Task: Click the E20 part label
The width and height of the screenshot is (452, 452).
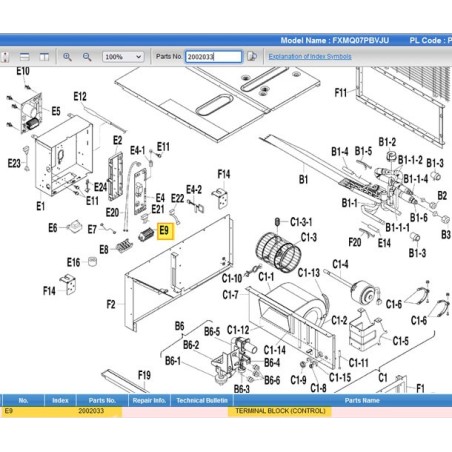Action: [x=112, y=212]
